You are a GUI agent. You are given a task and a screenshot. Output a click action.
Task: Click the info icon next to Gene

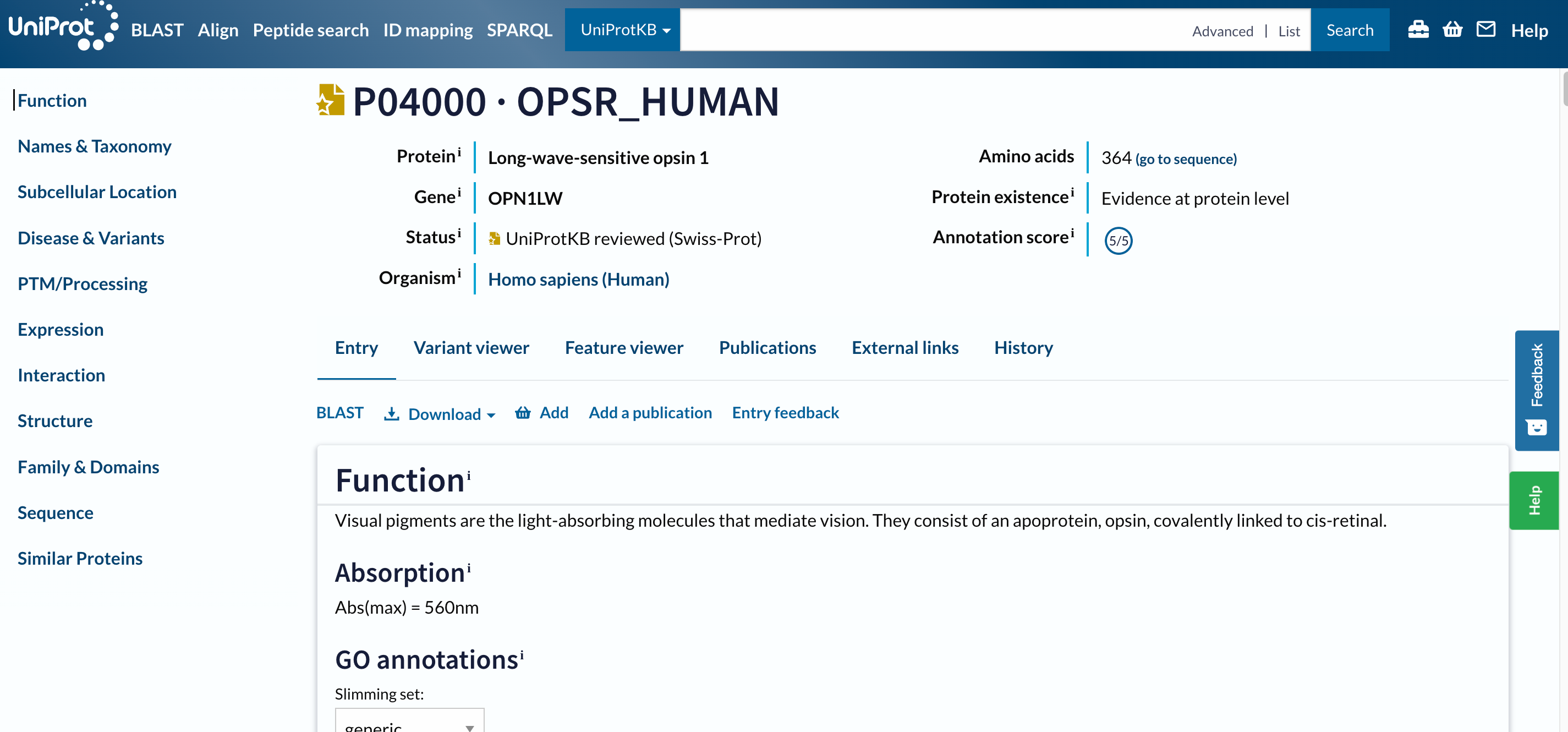click(459, 192)
